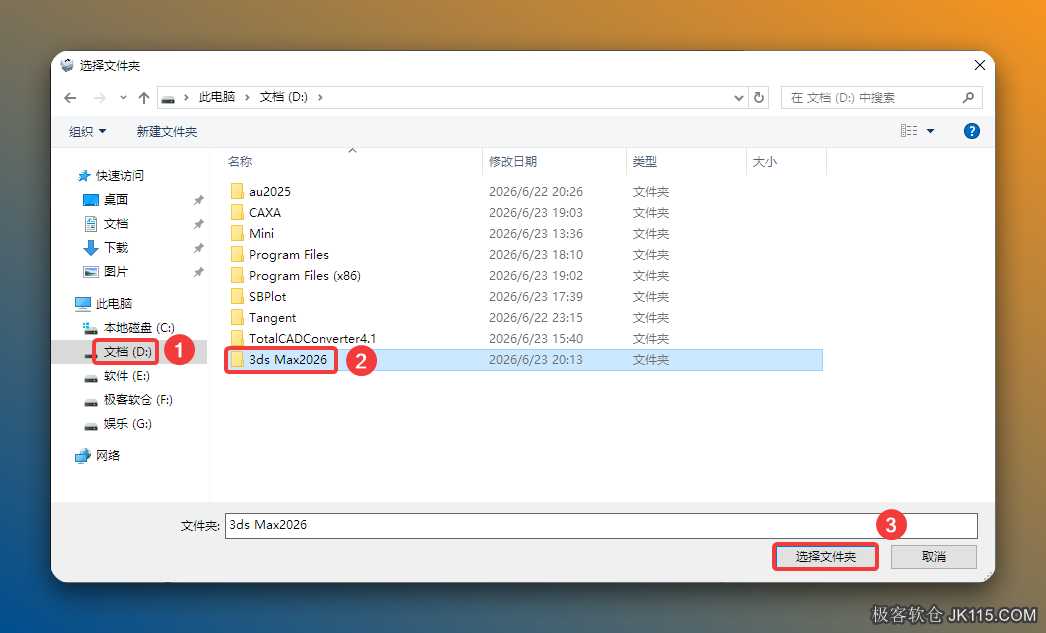Click the 桌面 desktop icon in sidebar
The image size is (1046, 633).
pos(91,199)
